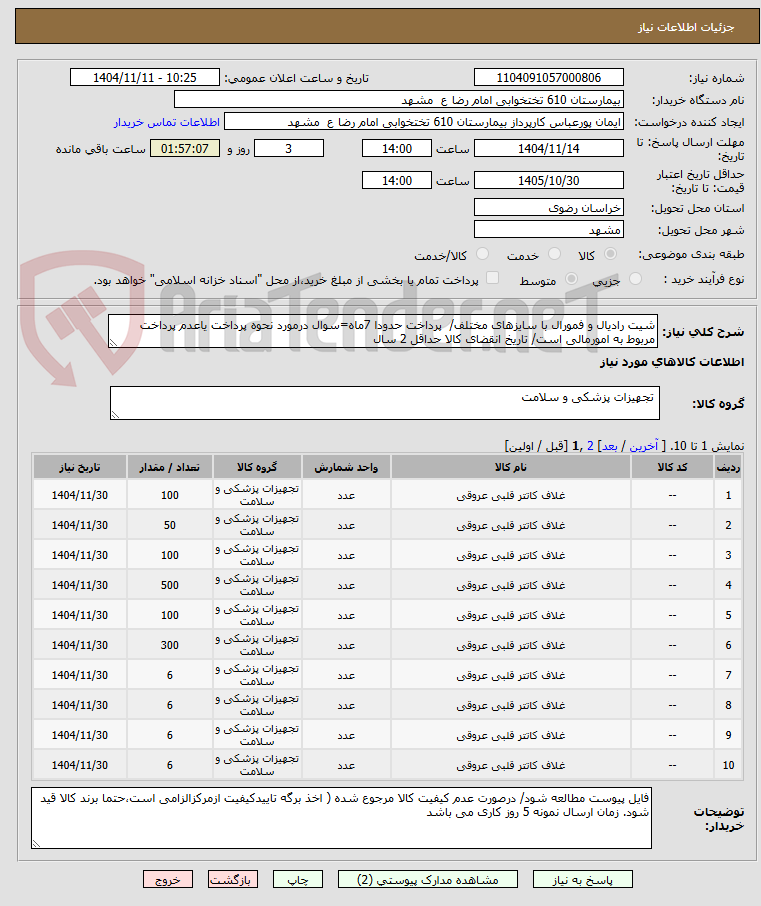Screen dimensions: 761x906
Task: Select the متوسط purchase type radio
Action: coord(571,279)
